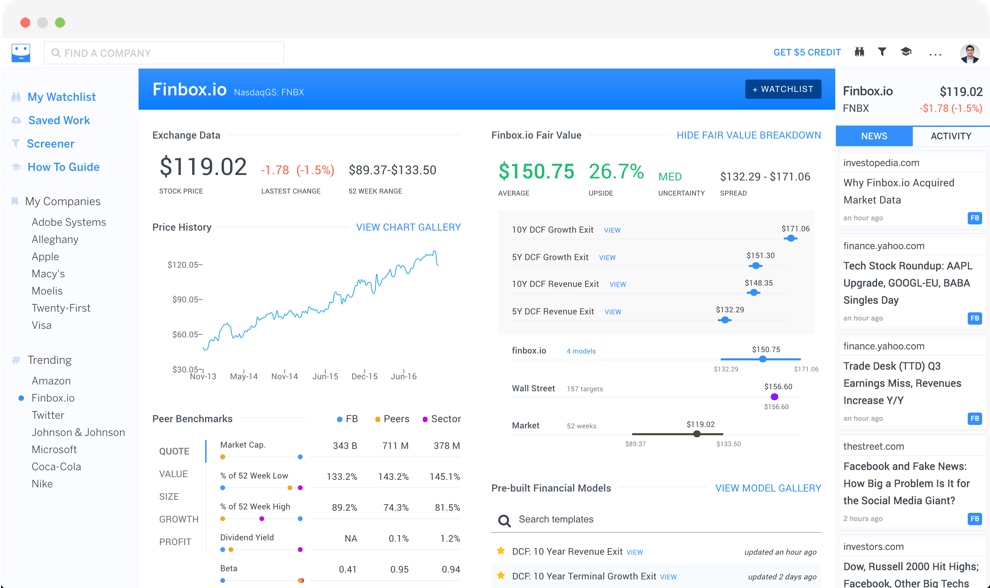Click the FB badge on the Investopedia news story
This screenshot has width=990, height=588.
(x=974, y=217)
